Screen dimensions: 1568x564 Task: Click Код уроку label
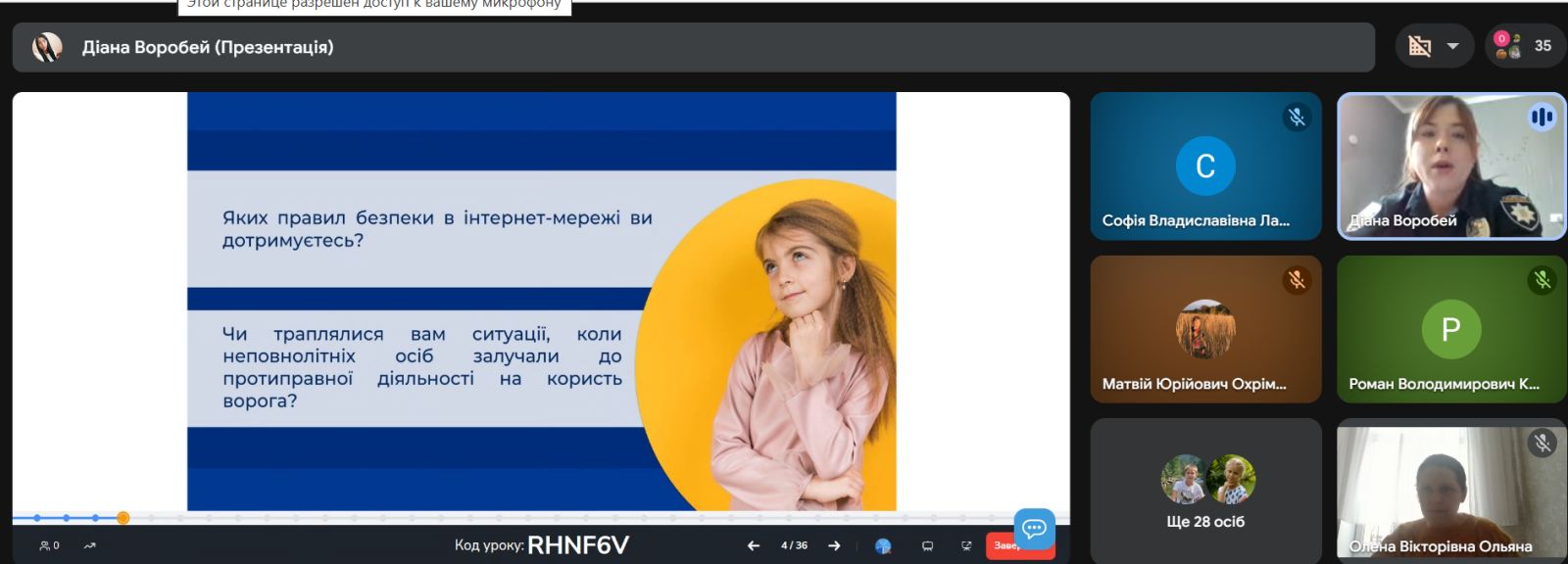[489, 545]
